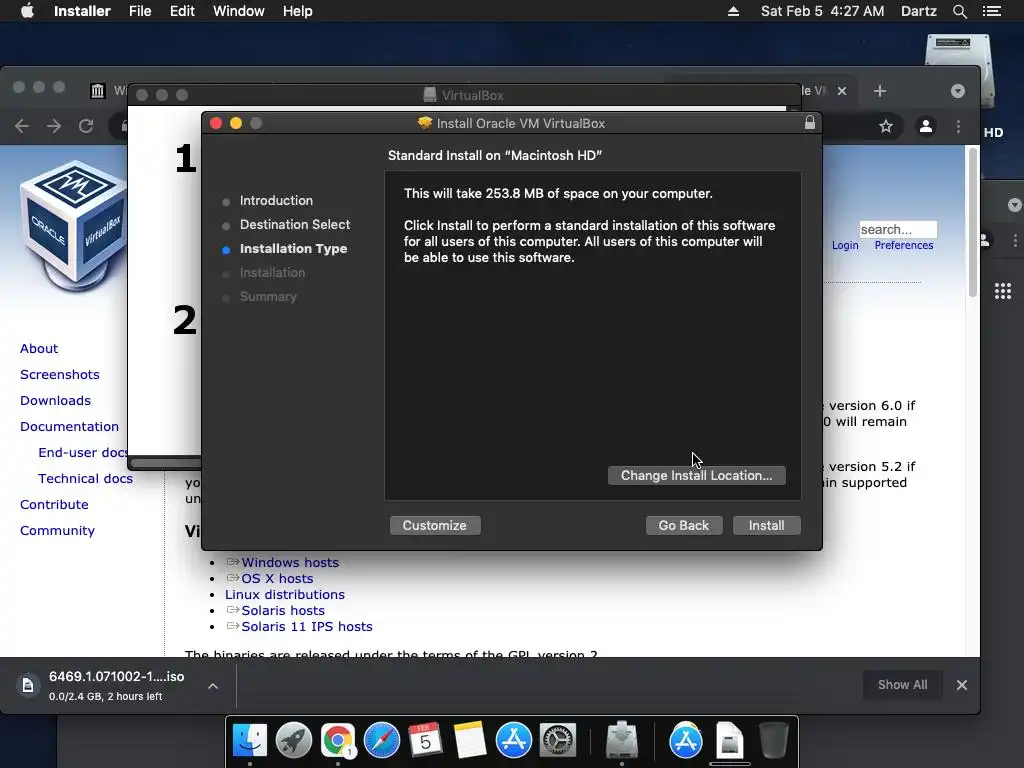Open Notification Center list icon in menu bar

pyautogui.click(x=992, y=11)
